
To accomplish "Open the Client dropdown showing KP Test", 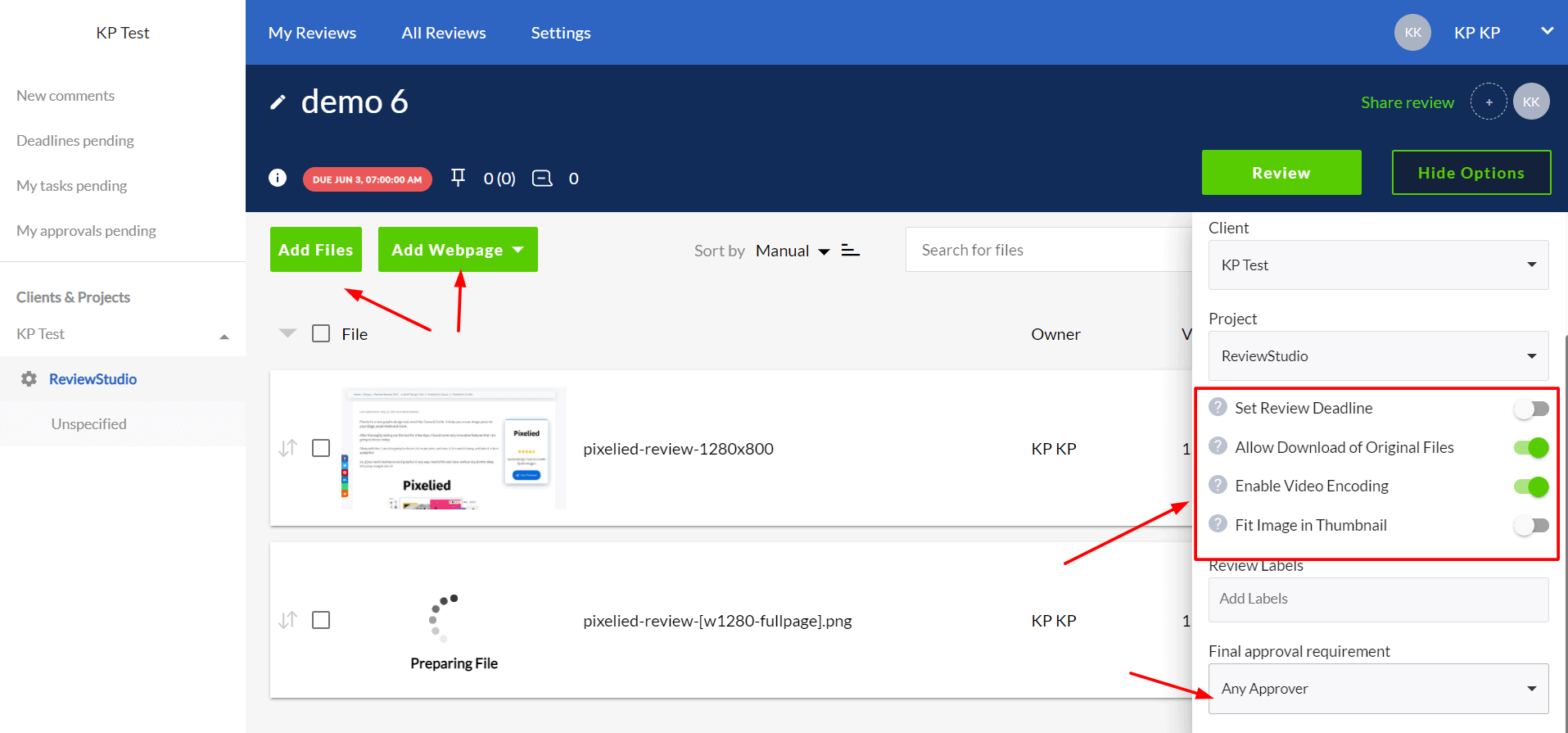I will tap(1377, 265).
